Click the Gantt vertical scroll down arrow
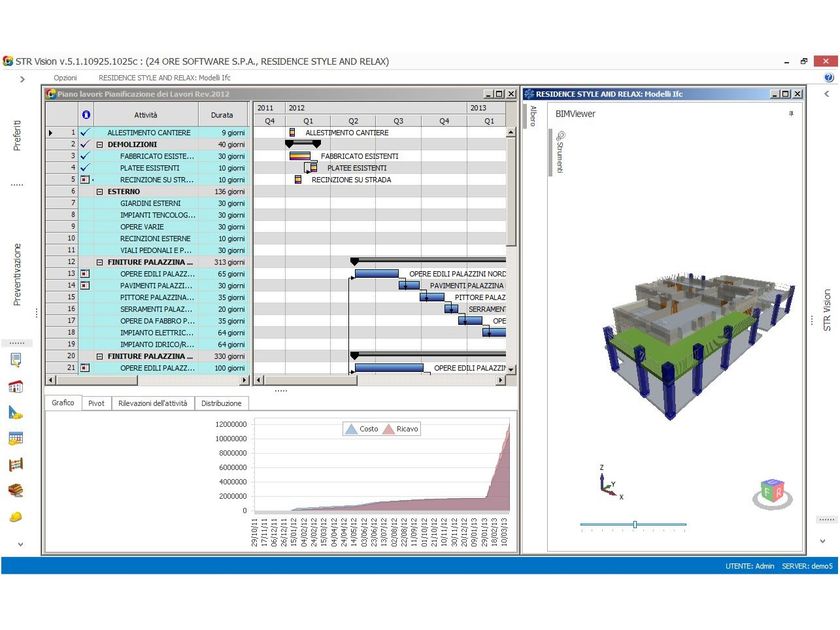The image size is (840, 630). pos(511,369)
